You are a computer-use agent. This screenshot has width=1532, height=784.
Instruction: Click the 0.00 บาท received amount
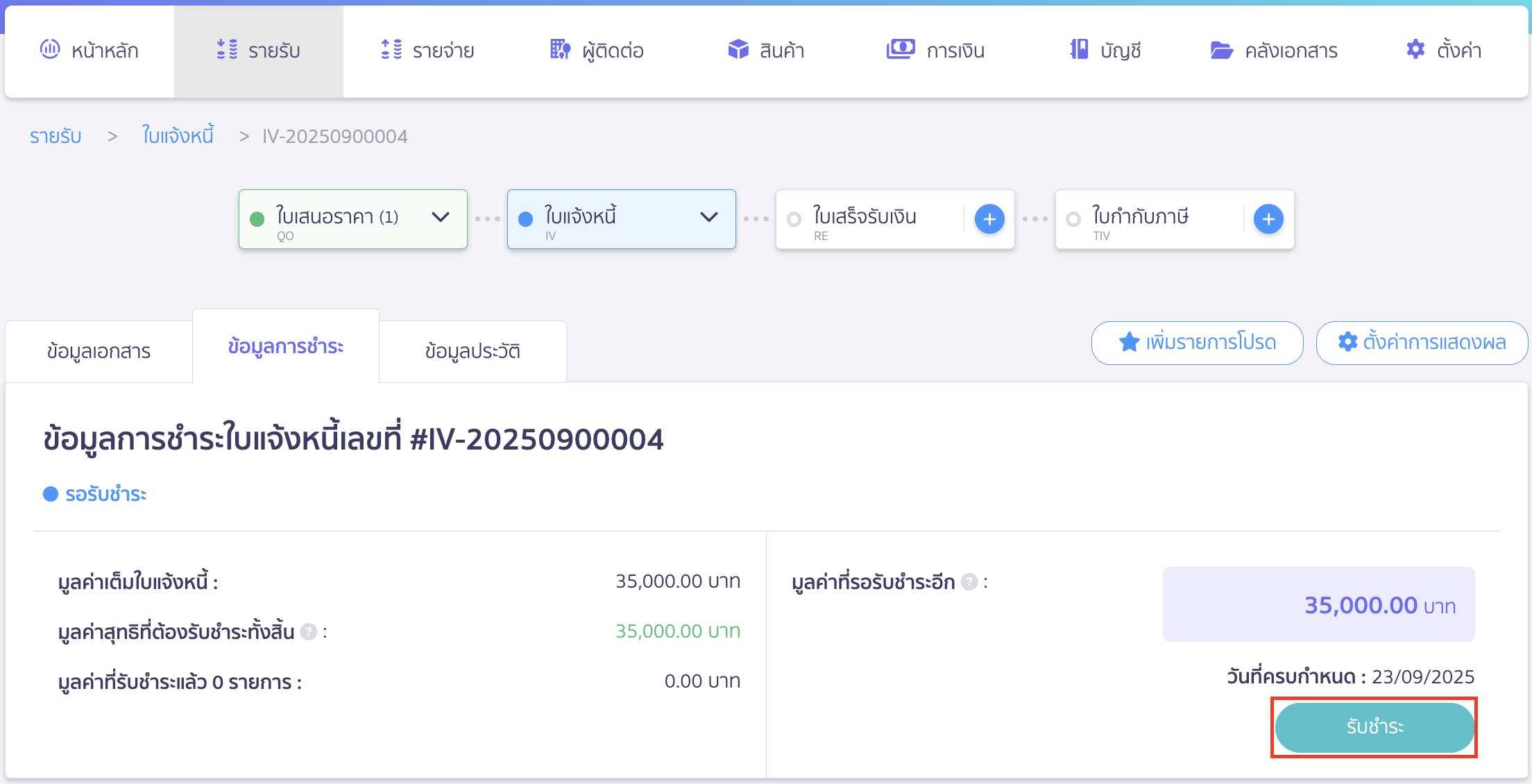coord(702,681)
